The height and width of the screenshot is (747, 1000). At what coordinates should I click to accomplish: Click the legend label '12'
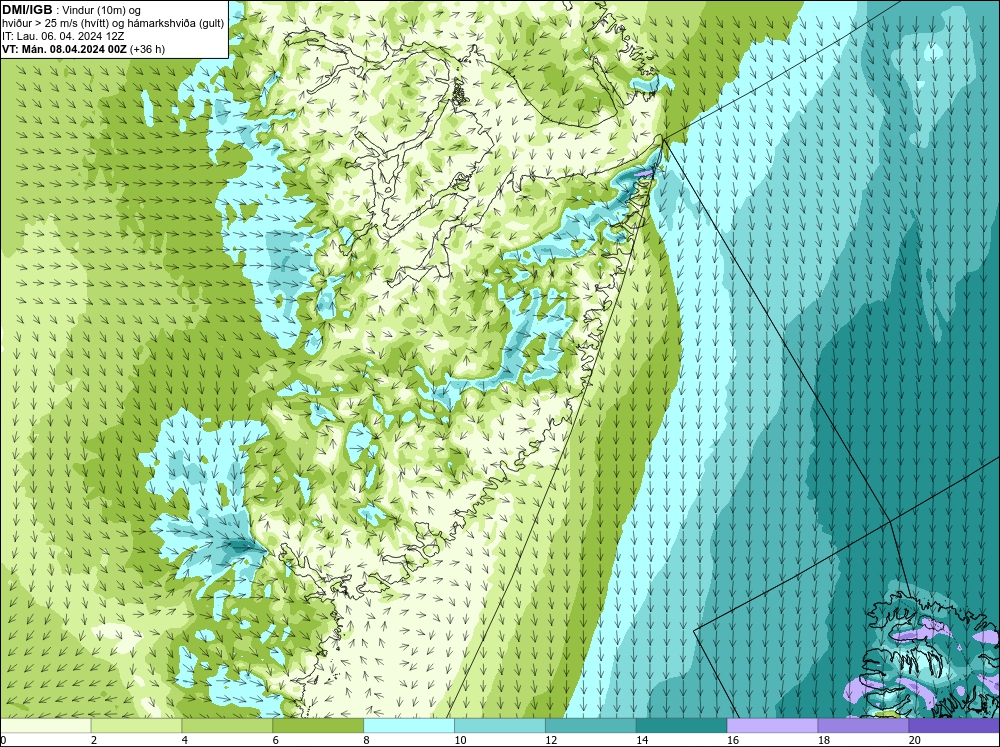pos(551,740)
